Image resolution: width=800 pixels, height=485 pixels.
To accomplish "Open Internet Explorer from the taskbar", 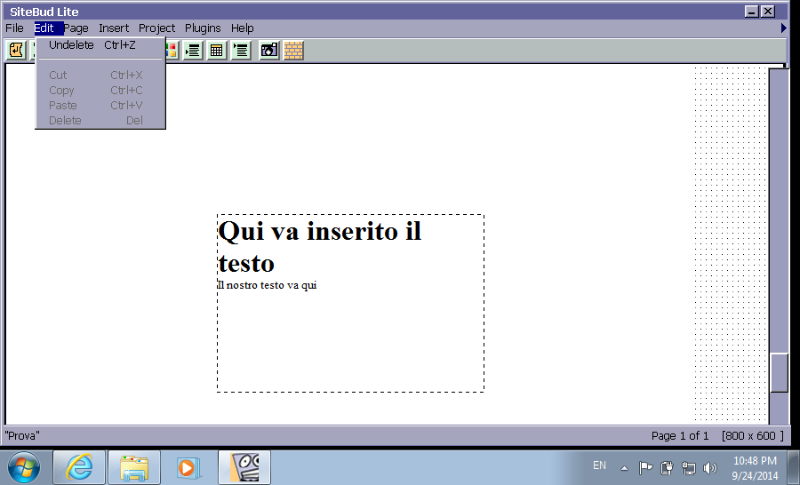I will point(79,466).
